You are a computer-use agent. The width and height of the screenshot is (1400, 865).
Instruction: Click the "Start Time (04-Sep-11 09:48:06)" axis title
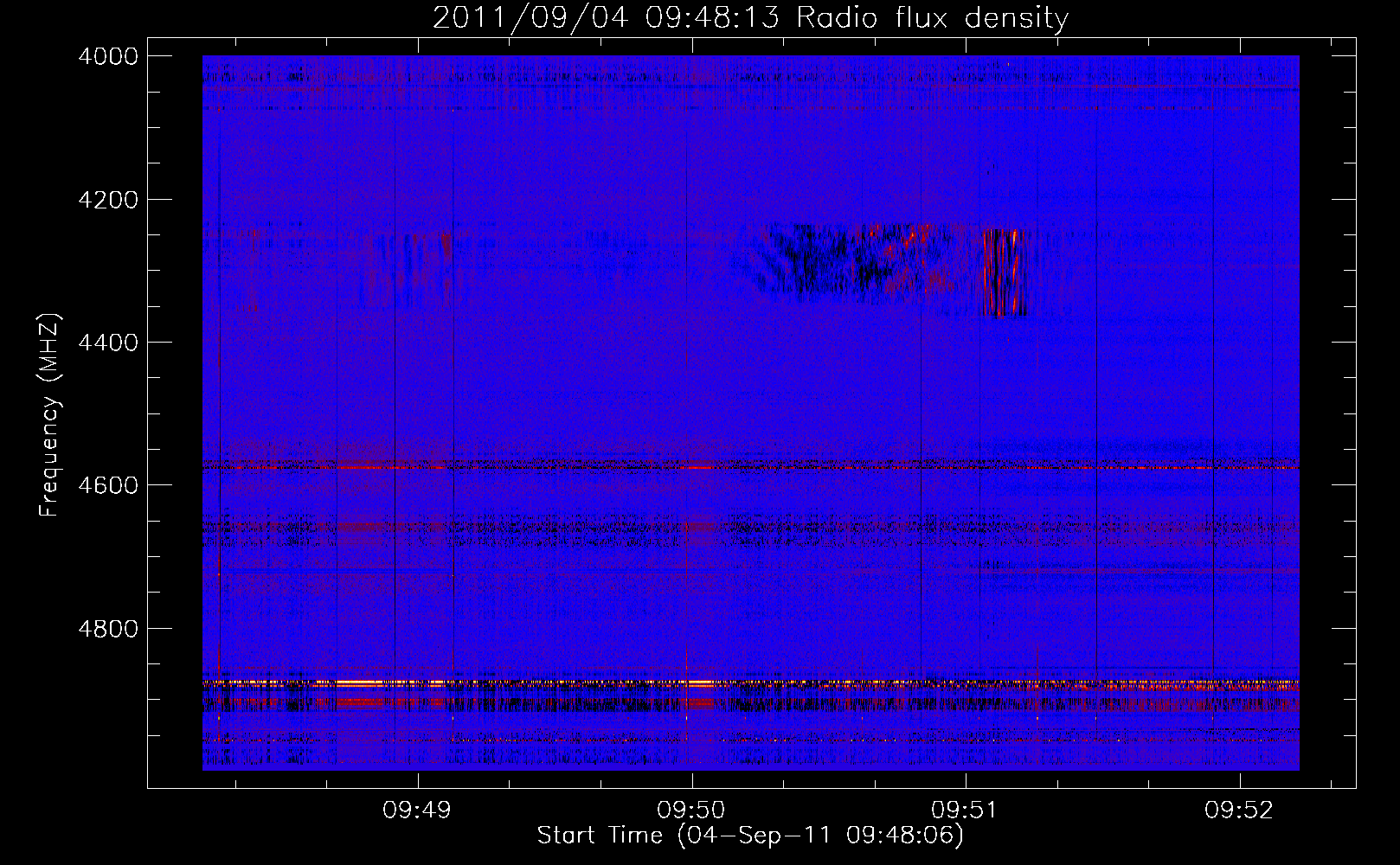click(x=750, y=836)
